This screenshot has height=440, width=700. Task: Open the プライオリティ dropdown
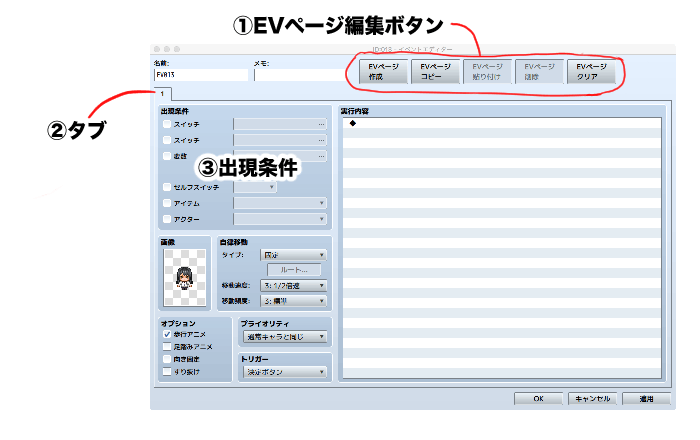coord(285,337)
